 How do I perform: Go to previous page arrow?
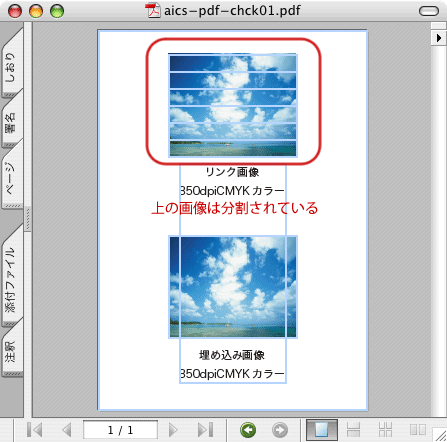[67, 430]
